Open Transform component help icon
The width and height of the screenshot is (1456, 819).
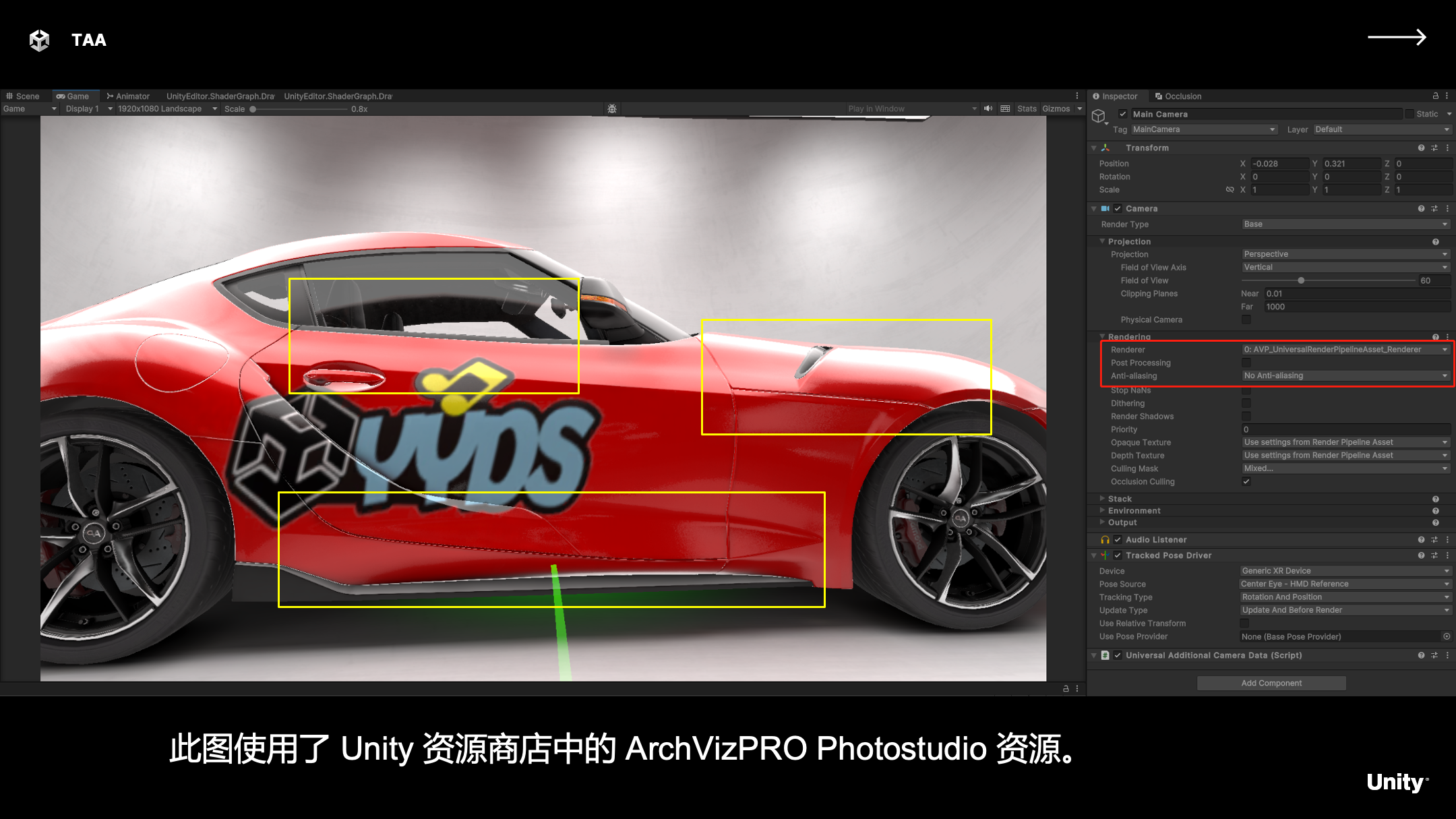point(1421,148)
